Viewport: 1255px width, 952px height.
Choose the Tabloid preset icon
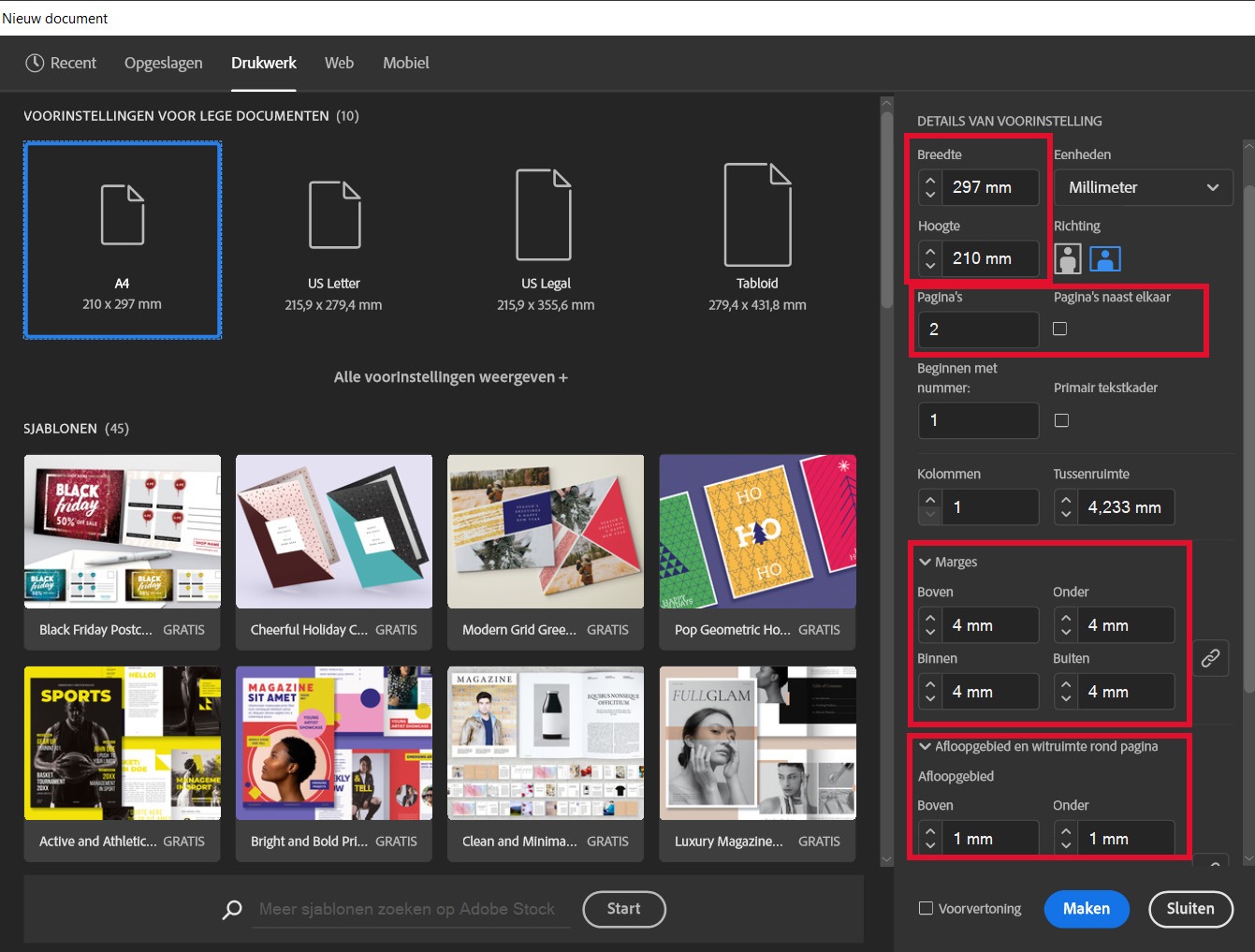(757, 215)
